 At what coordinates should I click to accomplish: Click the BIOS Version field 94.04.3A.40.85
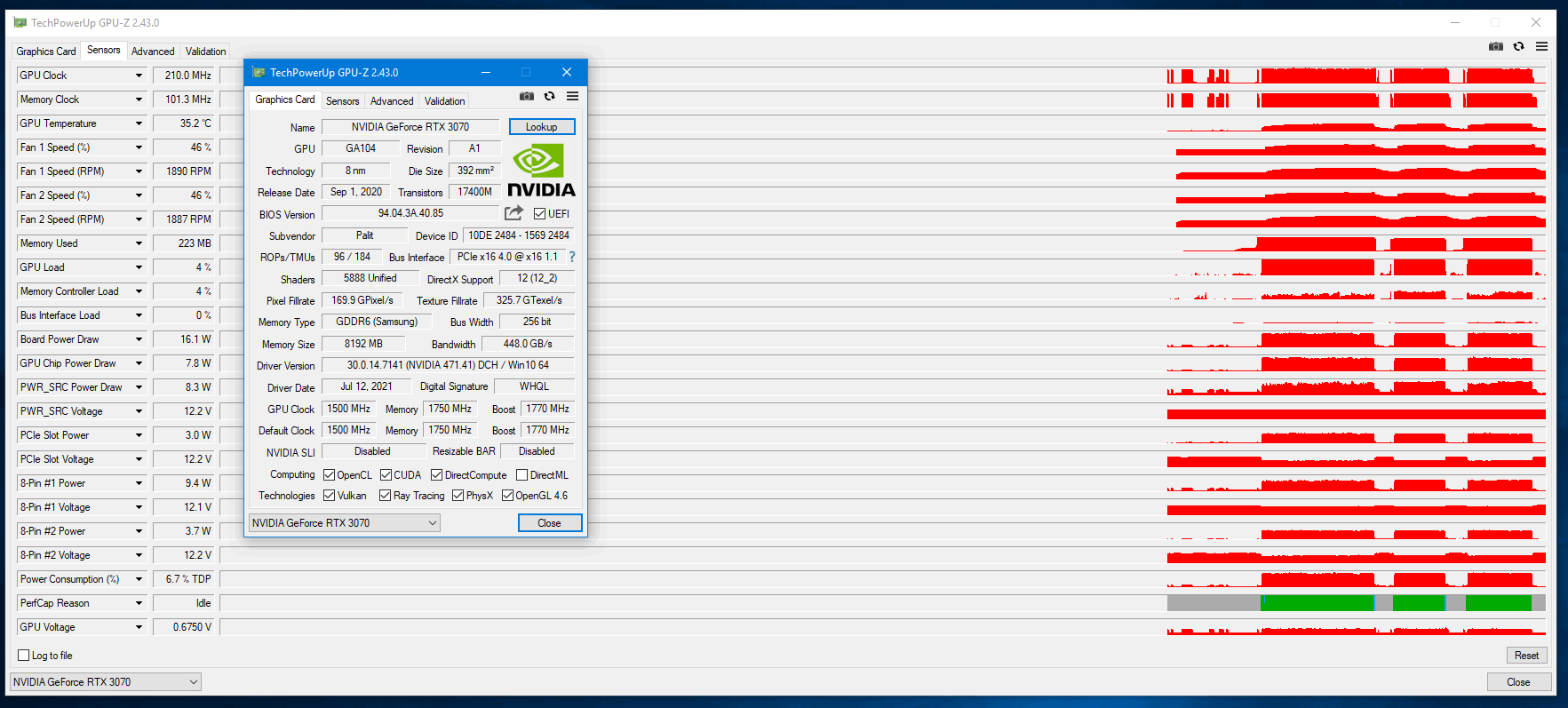[410, 213]
